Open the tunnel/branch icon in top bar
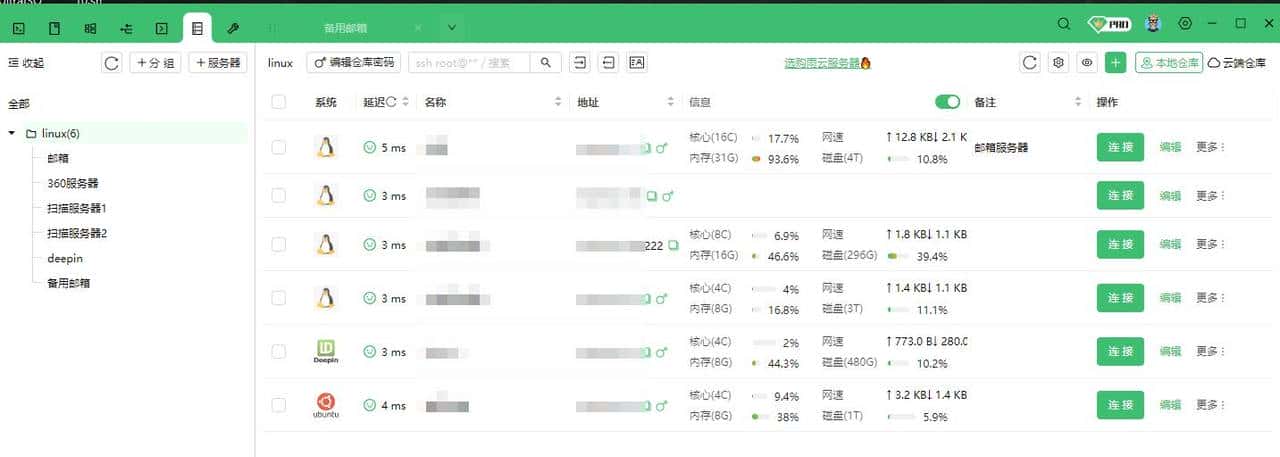 coord(126,28)
